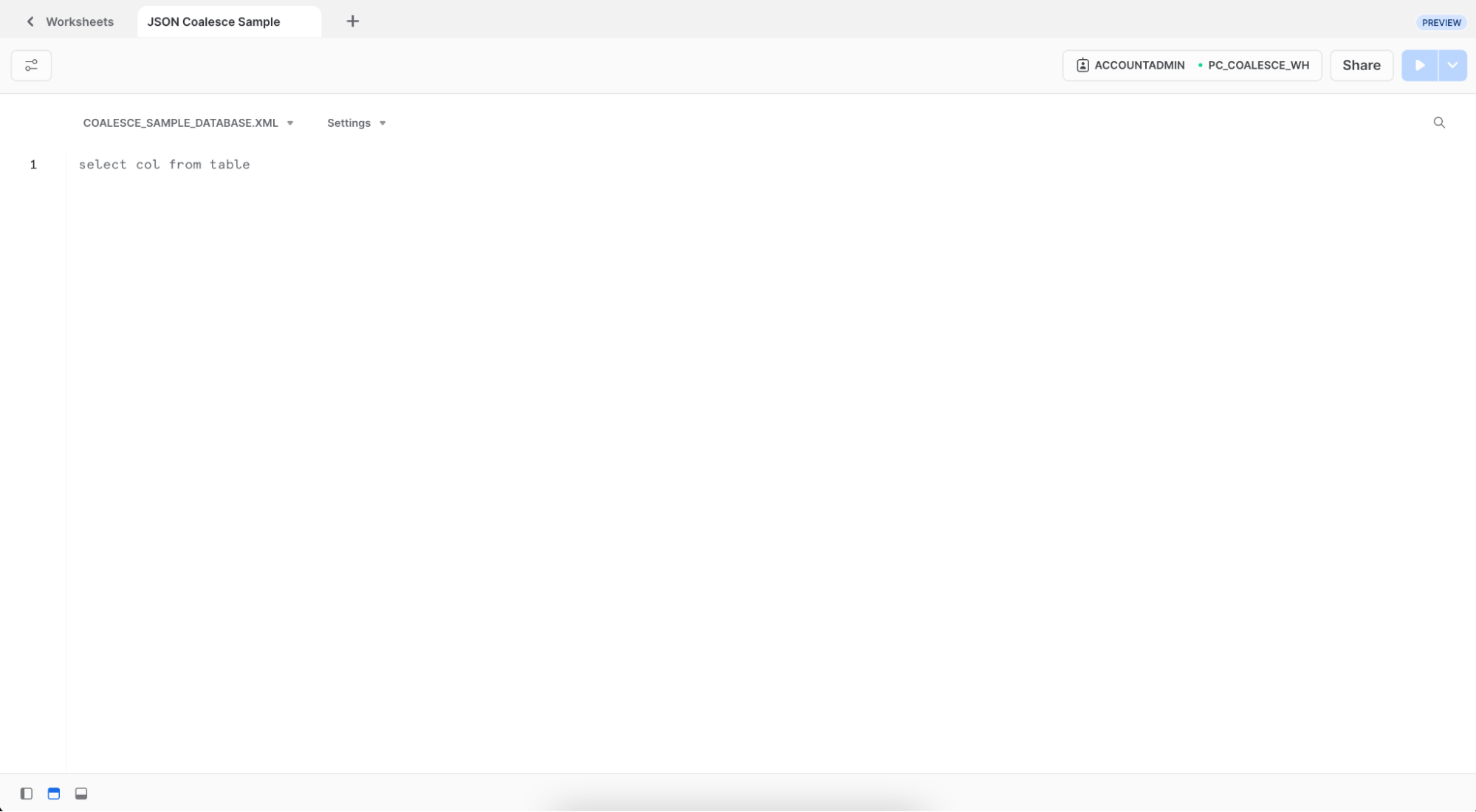Open the Worksheets list link
The width and height of the screenshot is (1476, 812).
(80, 21)
